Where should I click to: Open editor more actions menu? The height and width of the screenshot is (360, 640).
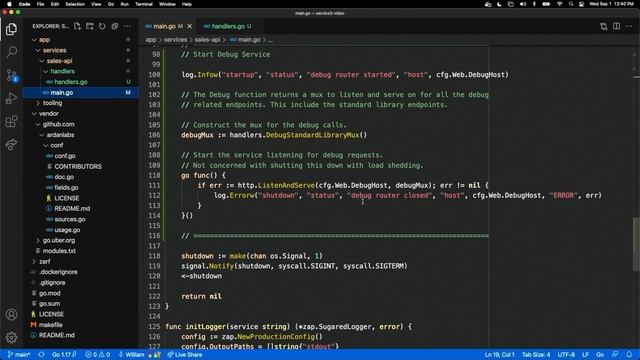click(629, 26)
